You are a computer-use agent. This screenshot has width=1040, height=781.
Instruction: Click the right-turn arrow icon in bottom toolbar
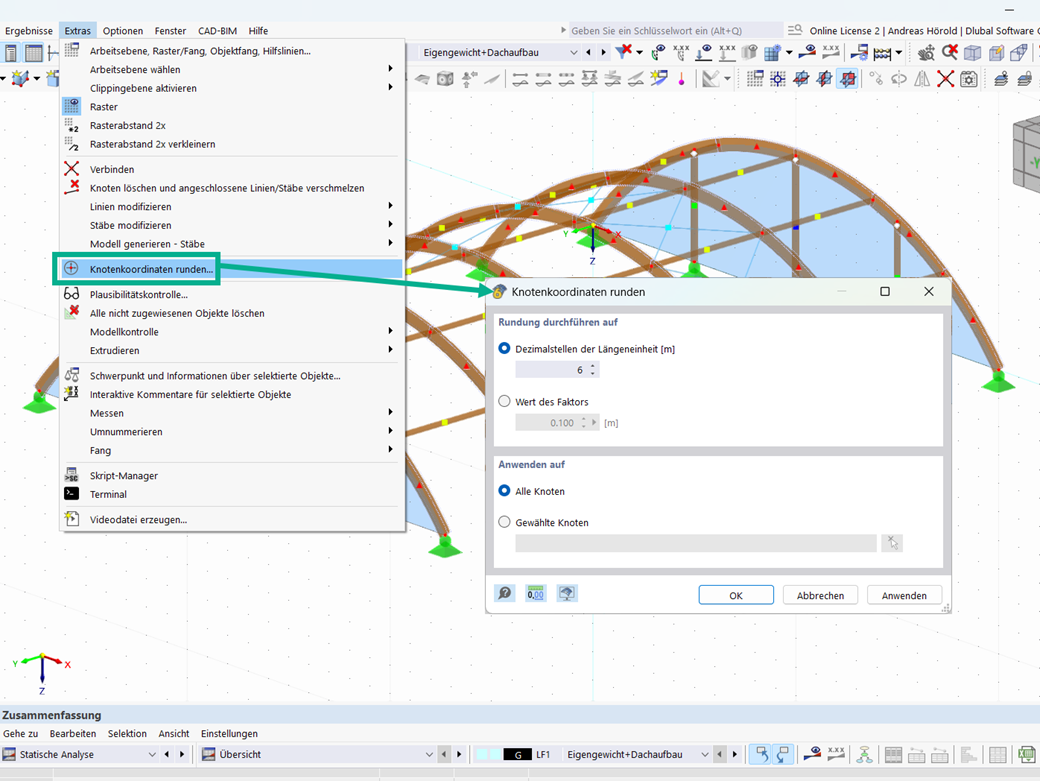(x=783, y=754)
